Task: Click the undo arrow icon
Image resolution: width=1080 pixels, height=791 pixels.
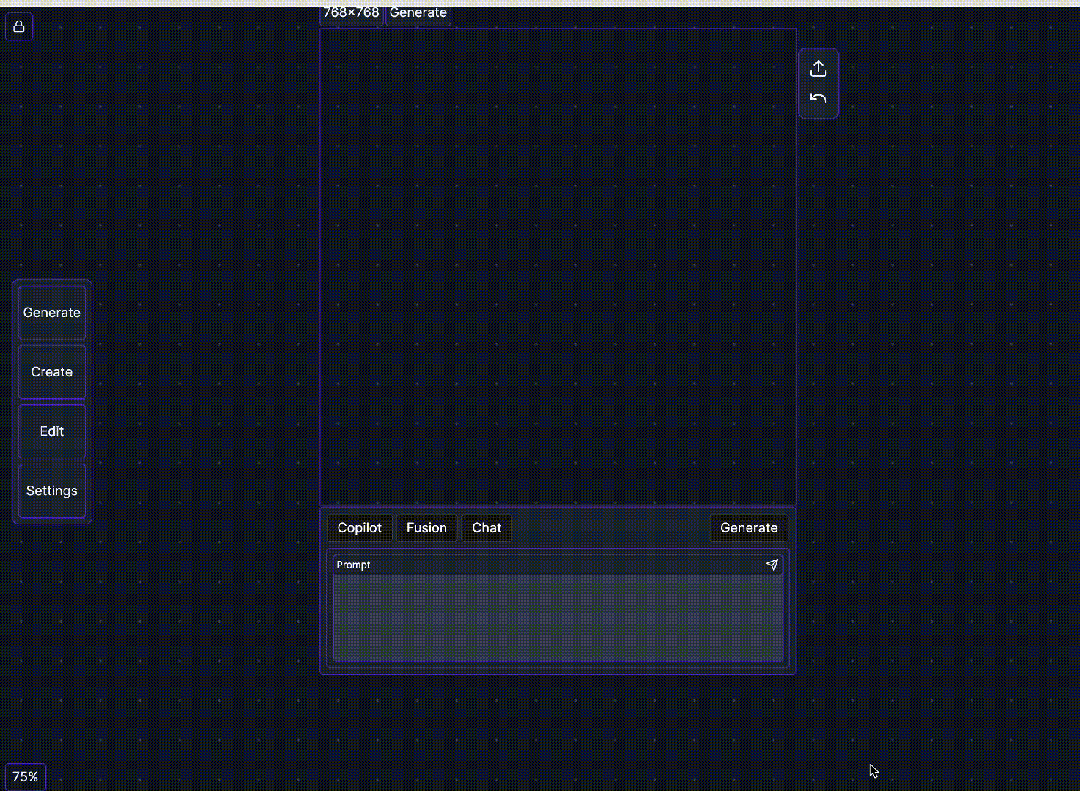Action: pos(818,99)
